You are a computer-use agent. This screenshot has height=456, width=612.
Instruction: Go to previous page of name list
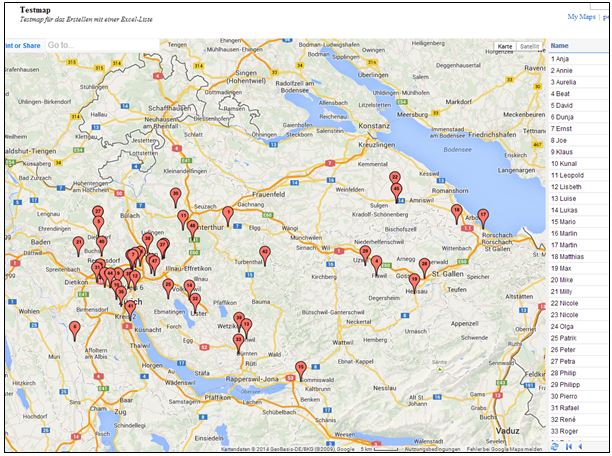pyautogui.click(x=580, y=446)
